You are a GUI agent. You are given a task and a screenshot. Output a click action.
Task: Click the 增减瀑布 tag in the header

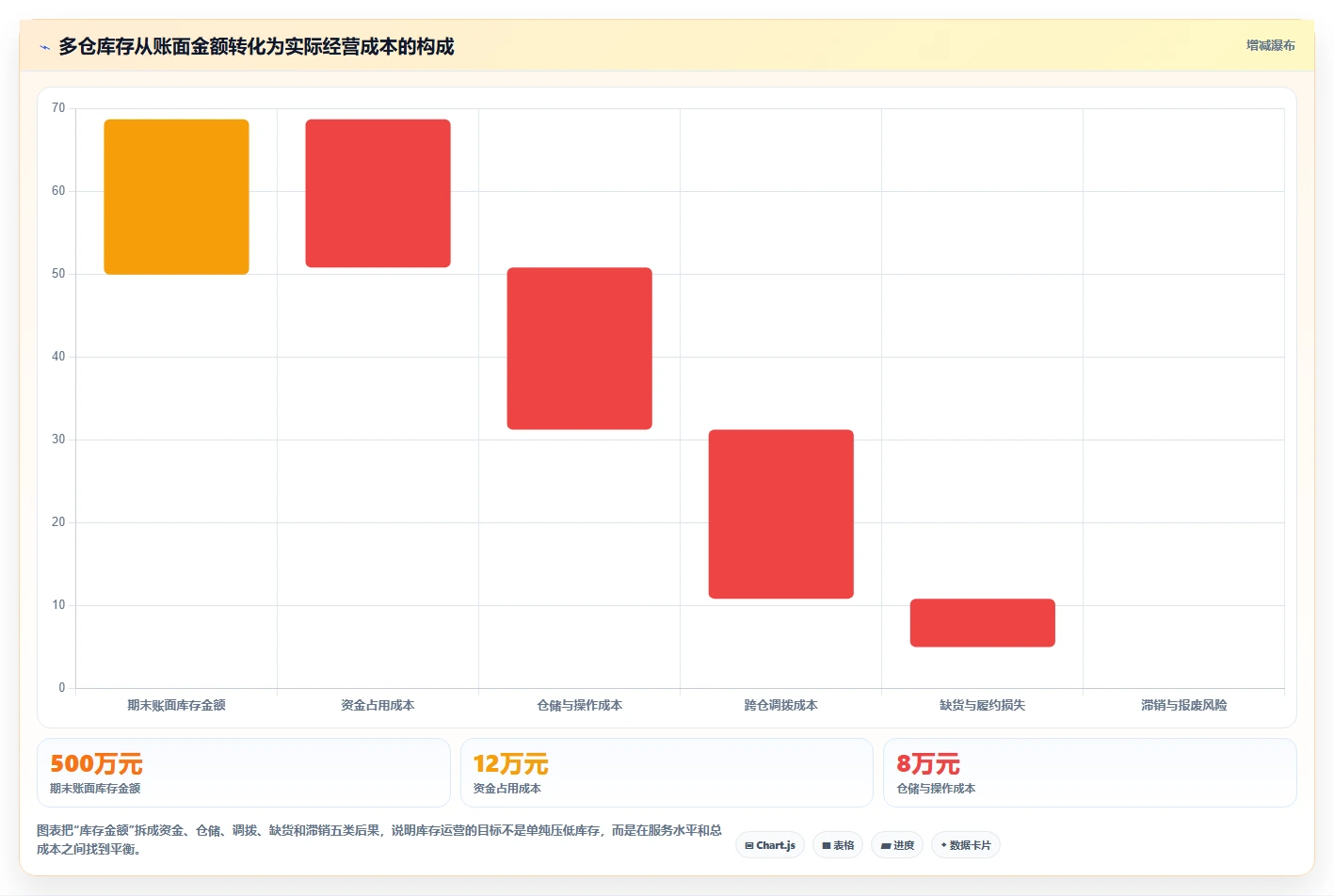(x=1270, y=45)
